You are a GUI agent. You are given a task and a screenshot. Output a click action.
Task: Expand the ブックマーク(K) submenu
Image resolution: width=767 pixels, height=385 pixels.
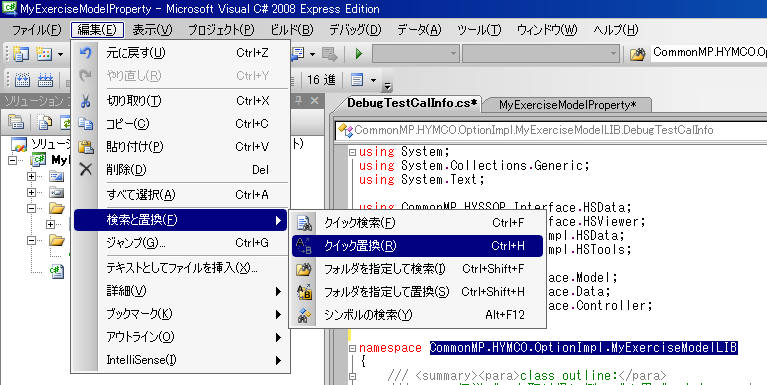click(x=181, y=314)
